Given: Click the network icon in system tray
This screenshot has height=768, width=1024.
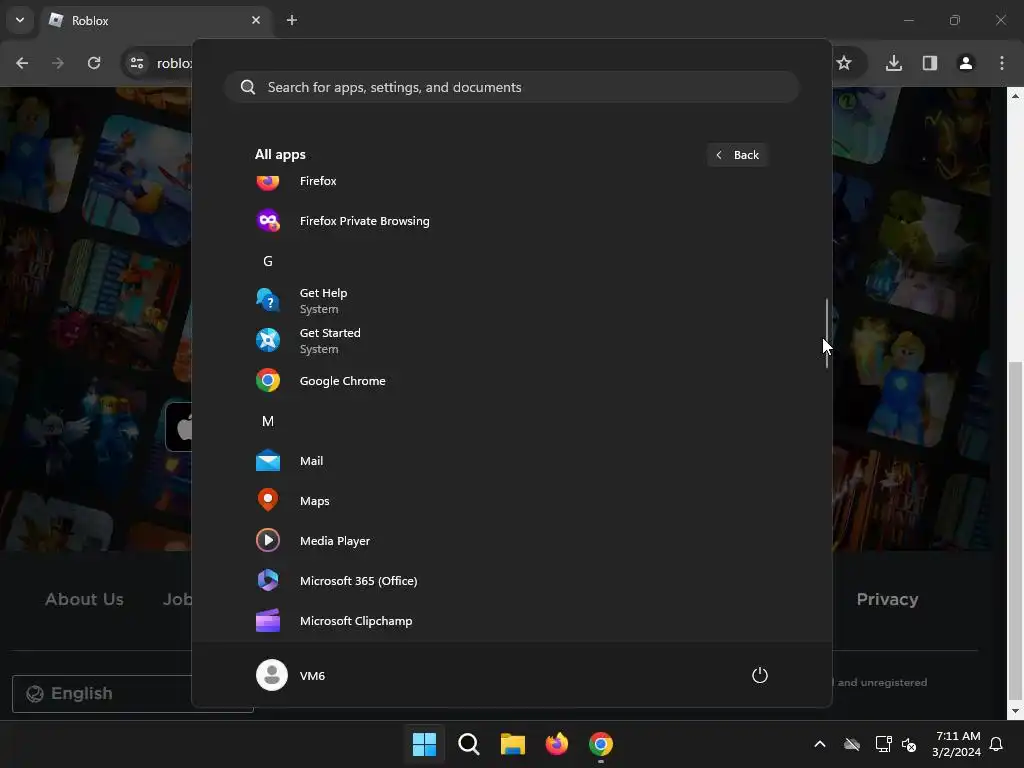Looking at the screenshot, I should [883, 744].
